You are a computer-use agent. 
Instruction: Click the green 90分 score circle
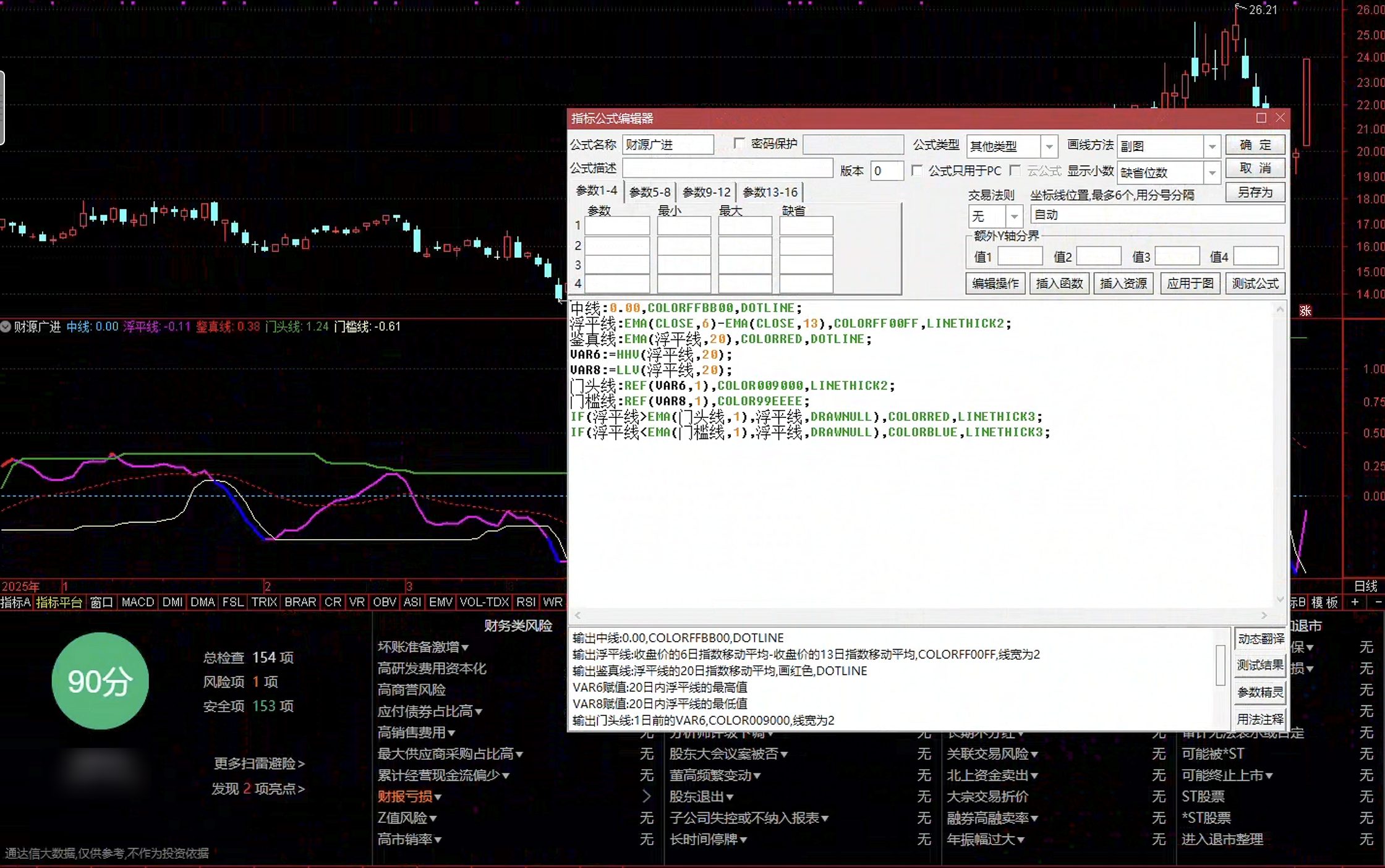click(100, 681)
